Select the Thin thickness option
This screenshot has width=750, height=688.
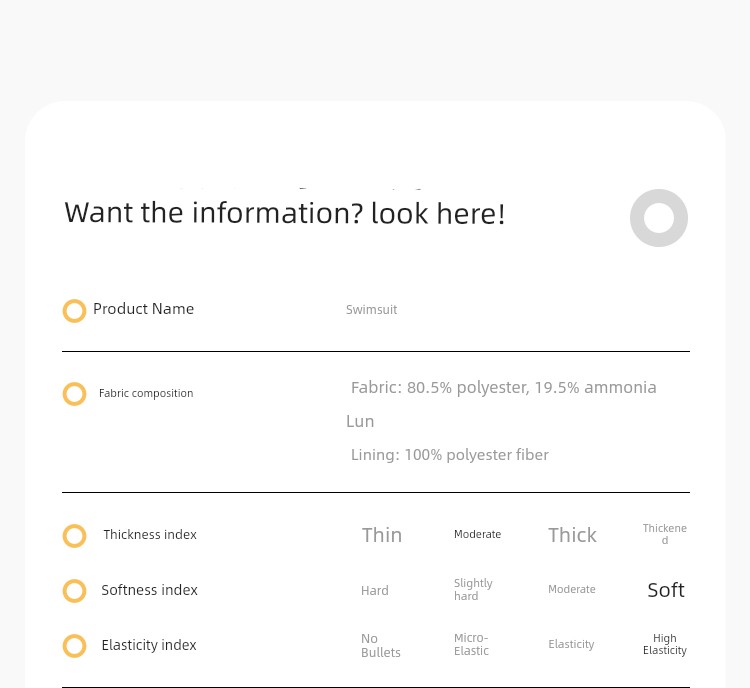pos(382,535)
